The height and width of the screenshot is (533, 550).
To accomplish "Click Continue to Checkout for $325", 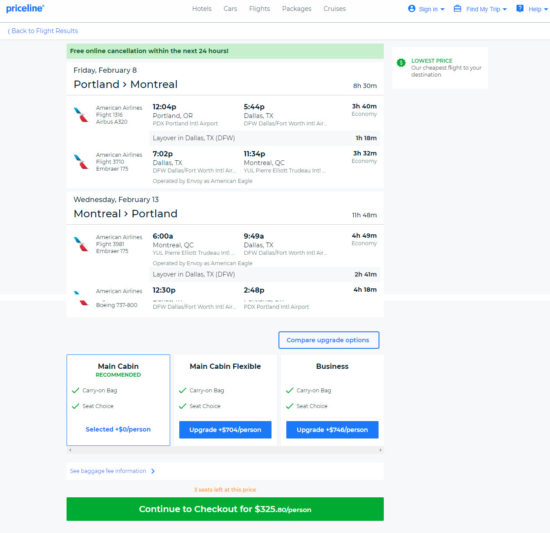I will (225, 509).
